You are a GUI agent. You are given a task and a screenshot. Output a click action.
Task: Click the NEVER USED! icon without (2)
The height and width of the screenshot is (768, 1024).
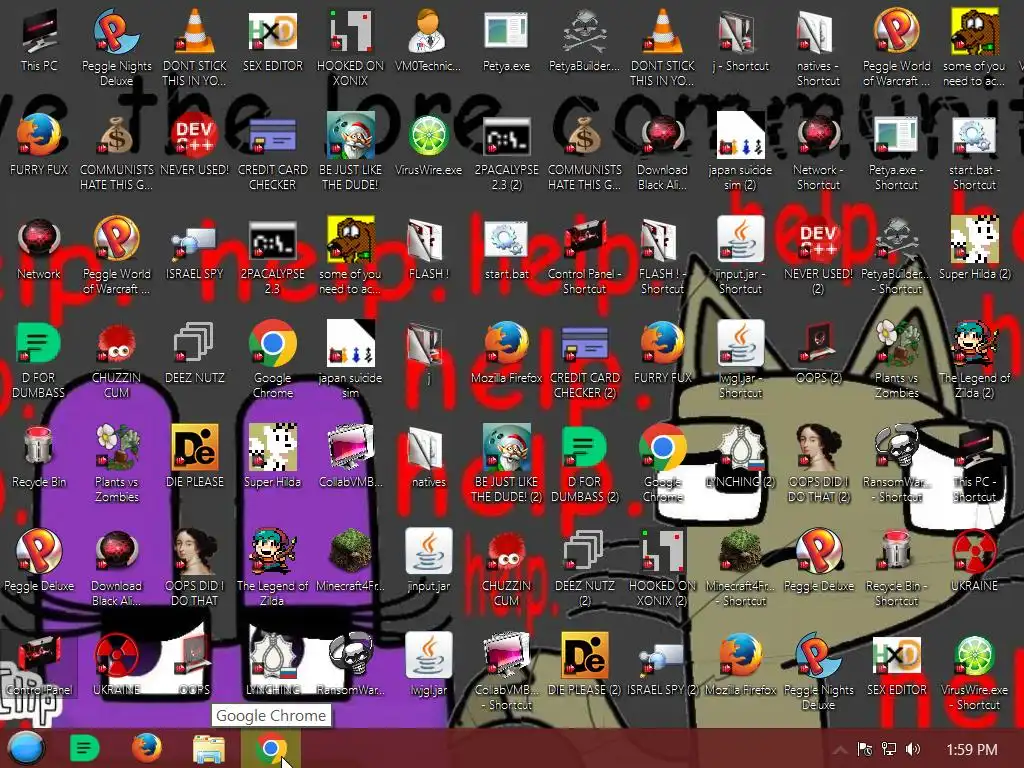(x=195, y=144)
